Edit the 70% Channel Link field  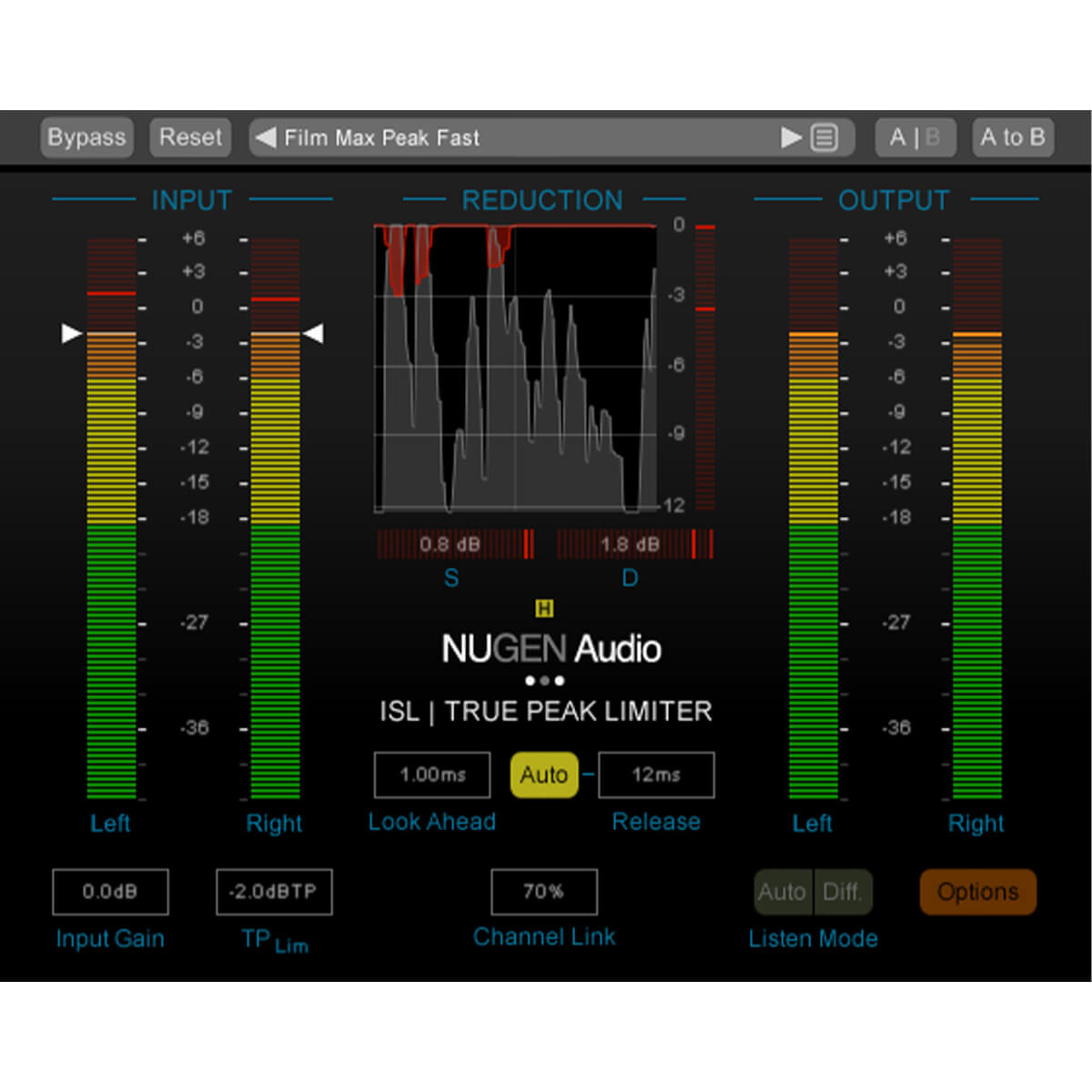(544, 892)
